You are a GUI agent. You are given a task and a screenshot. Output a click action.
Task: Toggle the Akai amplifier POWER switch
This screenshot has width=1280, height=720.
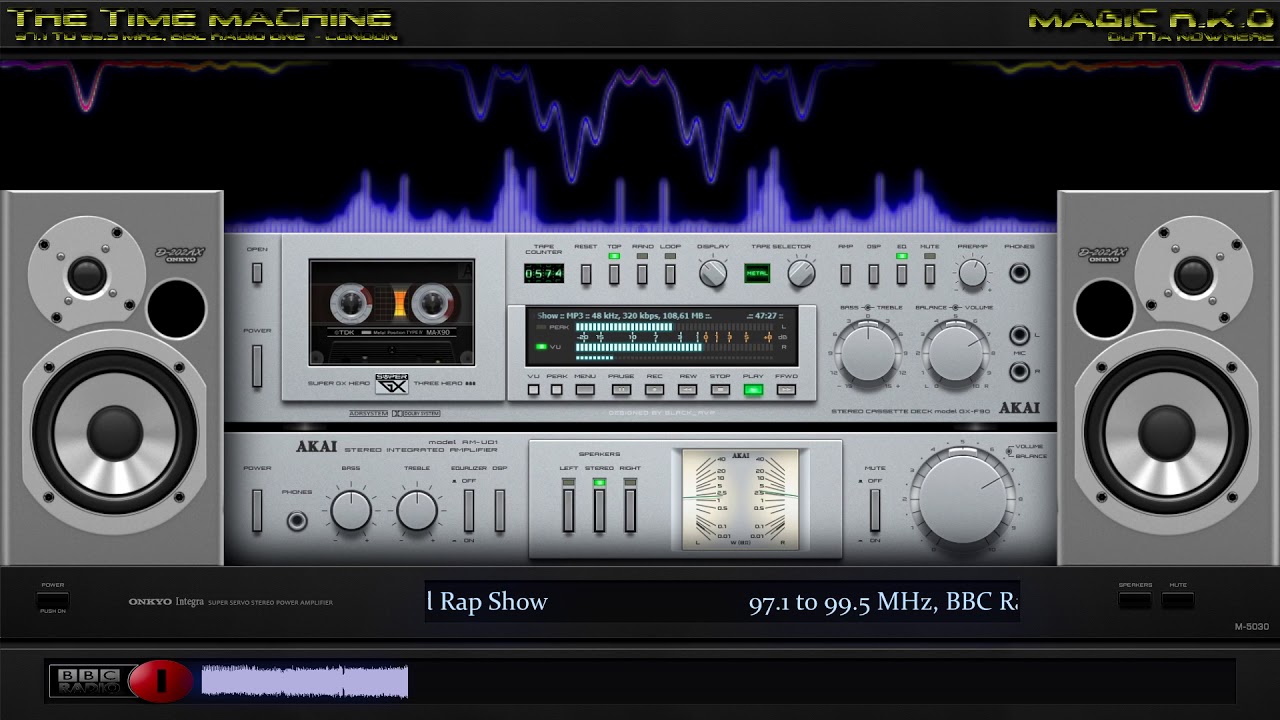click(x=257, y=511)
